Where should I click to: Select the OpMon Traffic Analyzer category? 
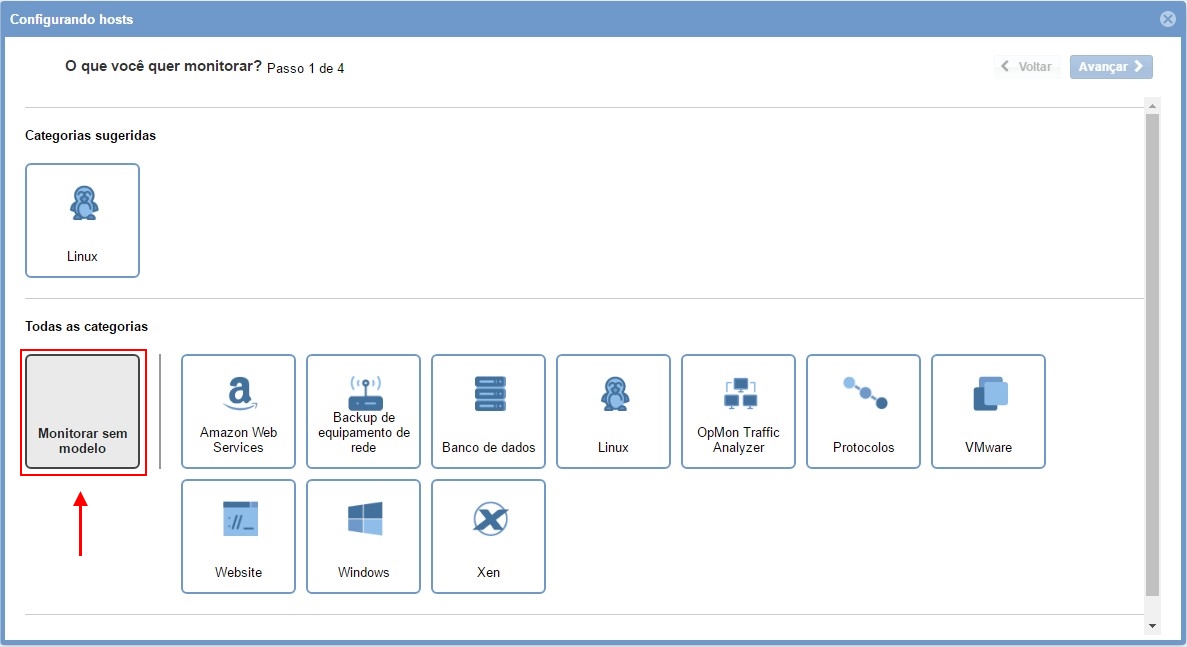(x=738, y=411)
